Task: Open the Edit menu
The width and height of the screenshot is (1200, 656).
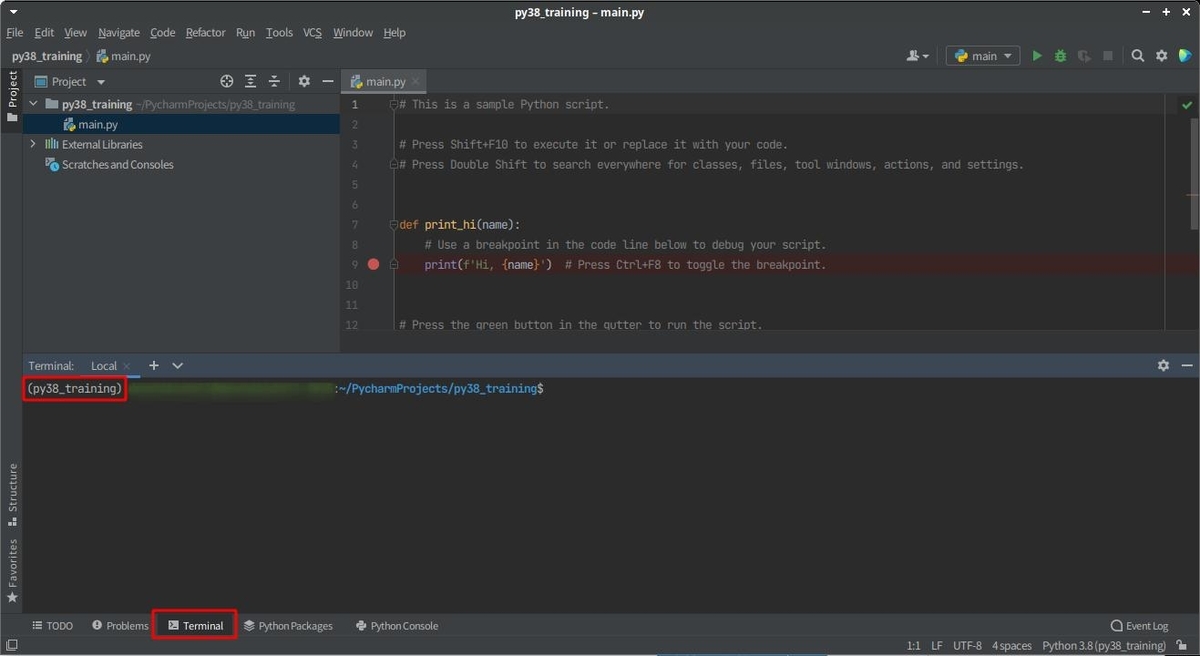Action: coord(44,33)
